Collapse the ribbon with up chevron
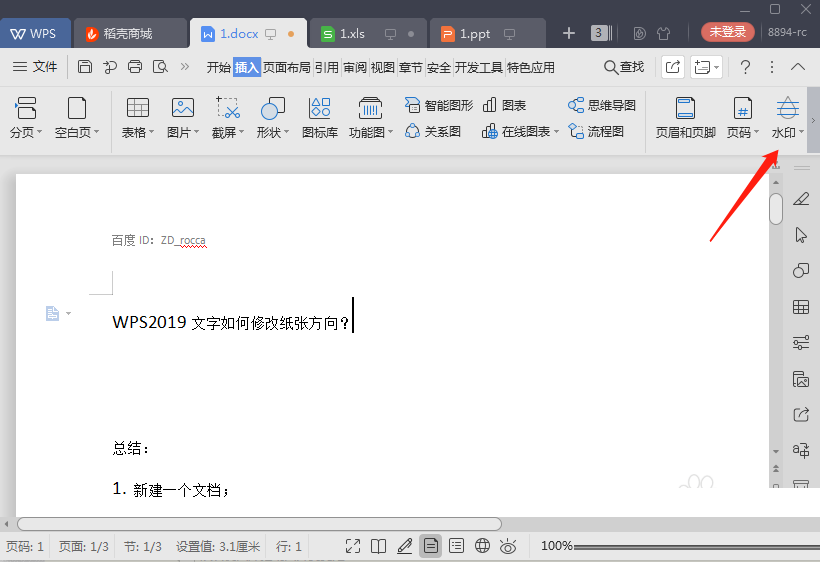The height and width of the screenshot is (562, 820). 798,67
